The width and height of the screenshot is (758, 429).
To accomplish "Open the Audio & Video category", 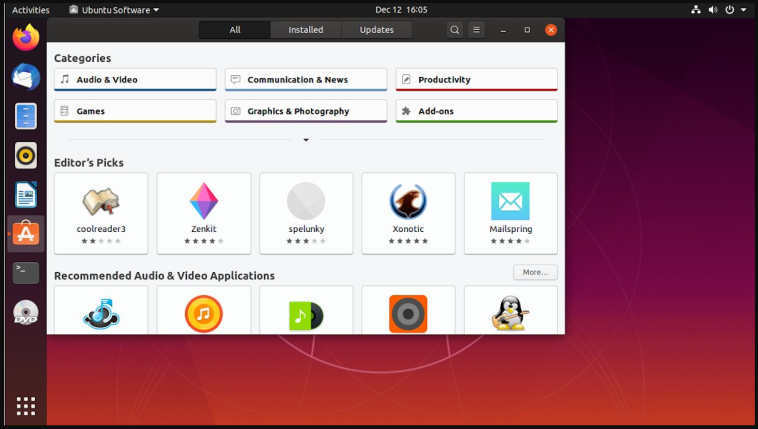I will [135, 80].
